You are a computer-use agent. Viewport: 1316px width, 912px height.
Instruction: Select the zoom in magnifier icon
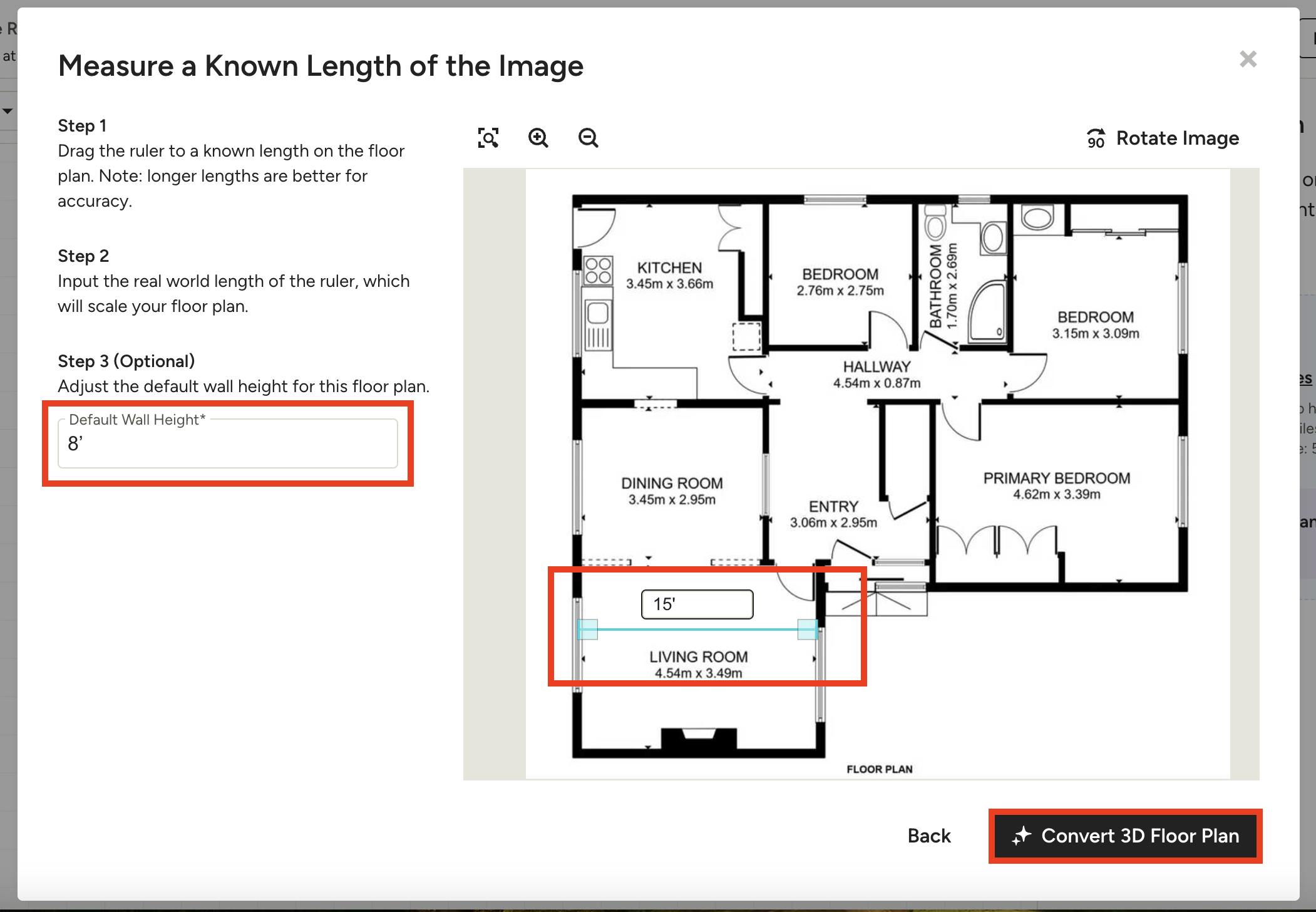click(538, 138)
